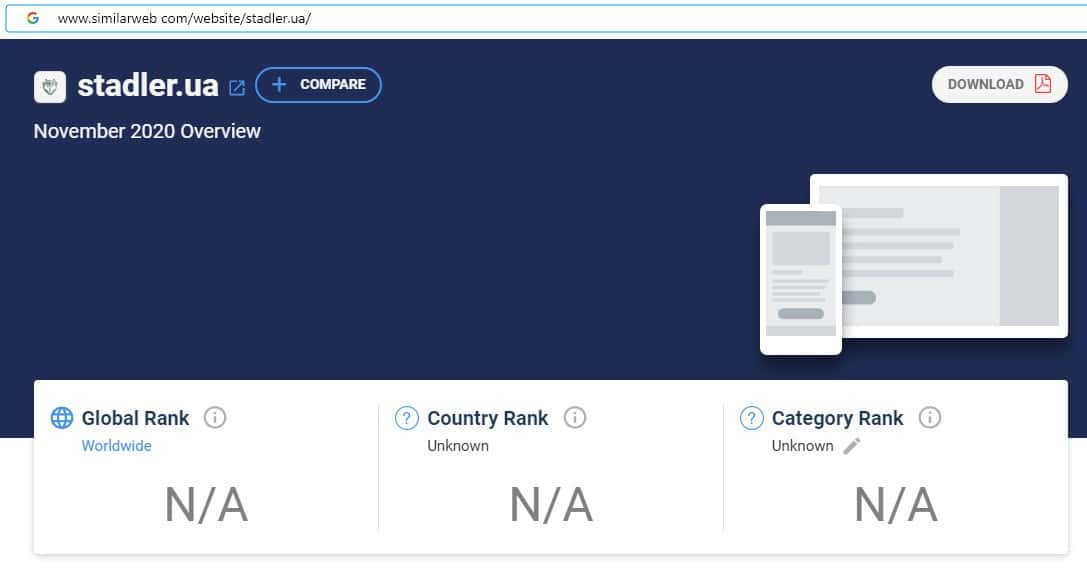This screenshot has width=1087, height=569.
Task: Click the Google icon in address bar
Action: point(33,18)
